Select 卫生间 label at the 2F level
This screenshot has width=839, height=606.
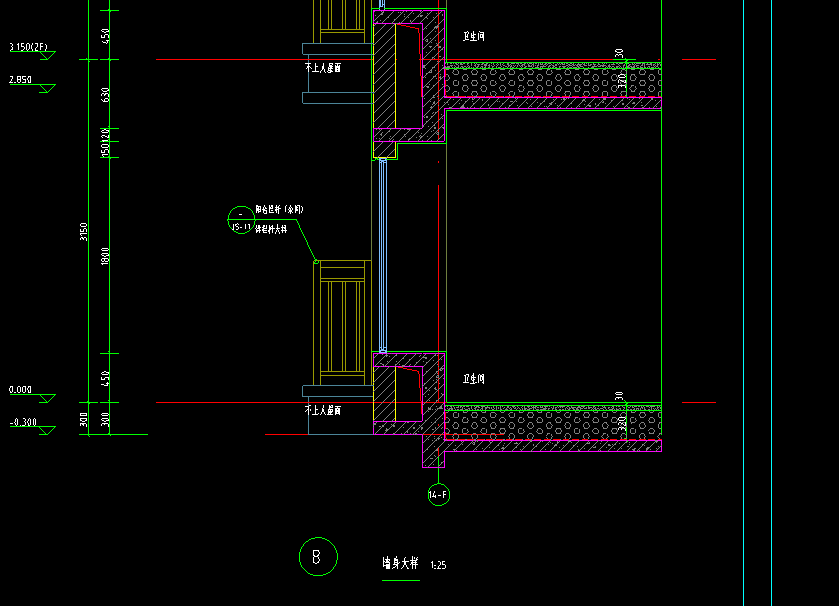point(474,36)
